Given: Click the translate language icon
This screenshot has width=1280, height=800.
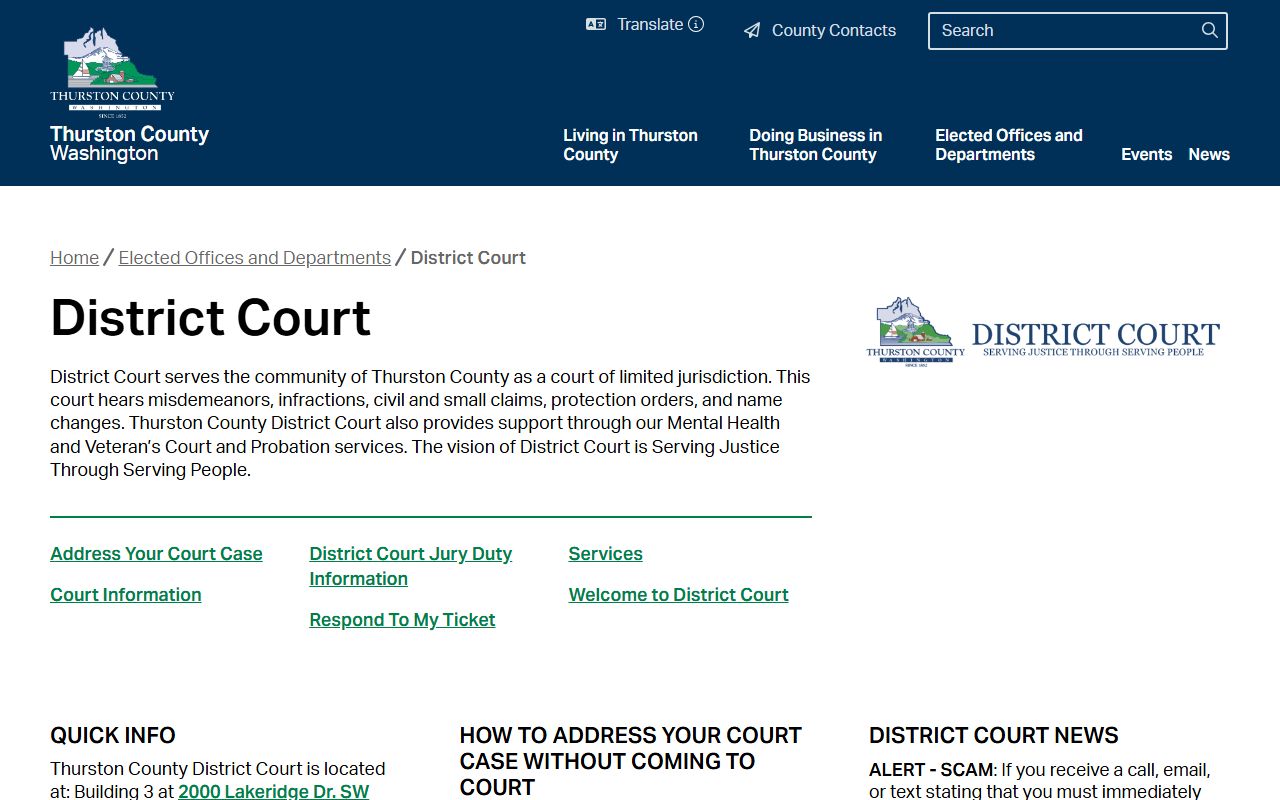Looking at the screenshot, I should (596, 25).
